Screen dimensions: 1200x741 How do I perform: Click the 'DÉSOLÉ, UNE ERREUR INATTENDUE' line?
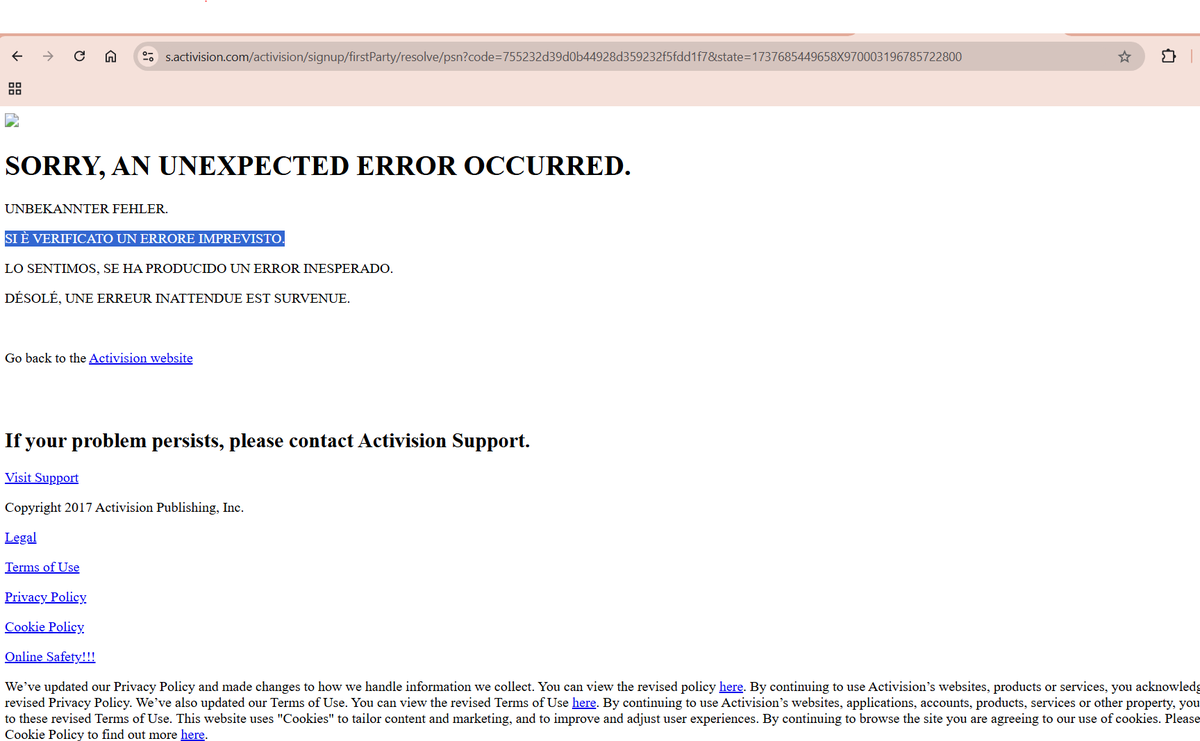[x=178, y=298]
